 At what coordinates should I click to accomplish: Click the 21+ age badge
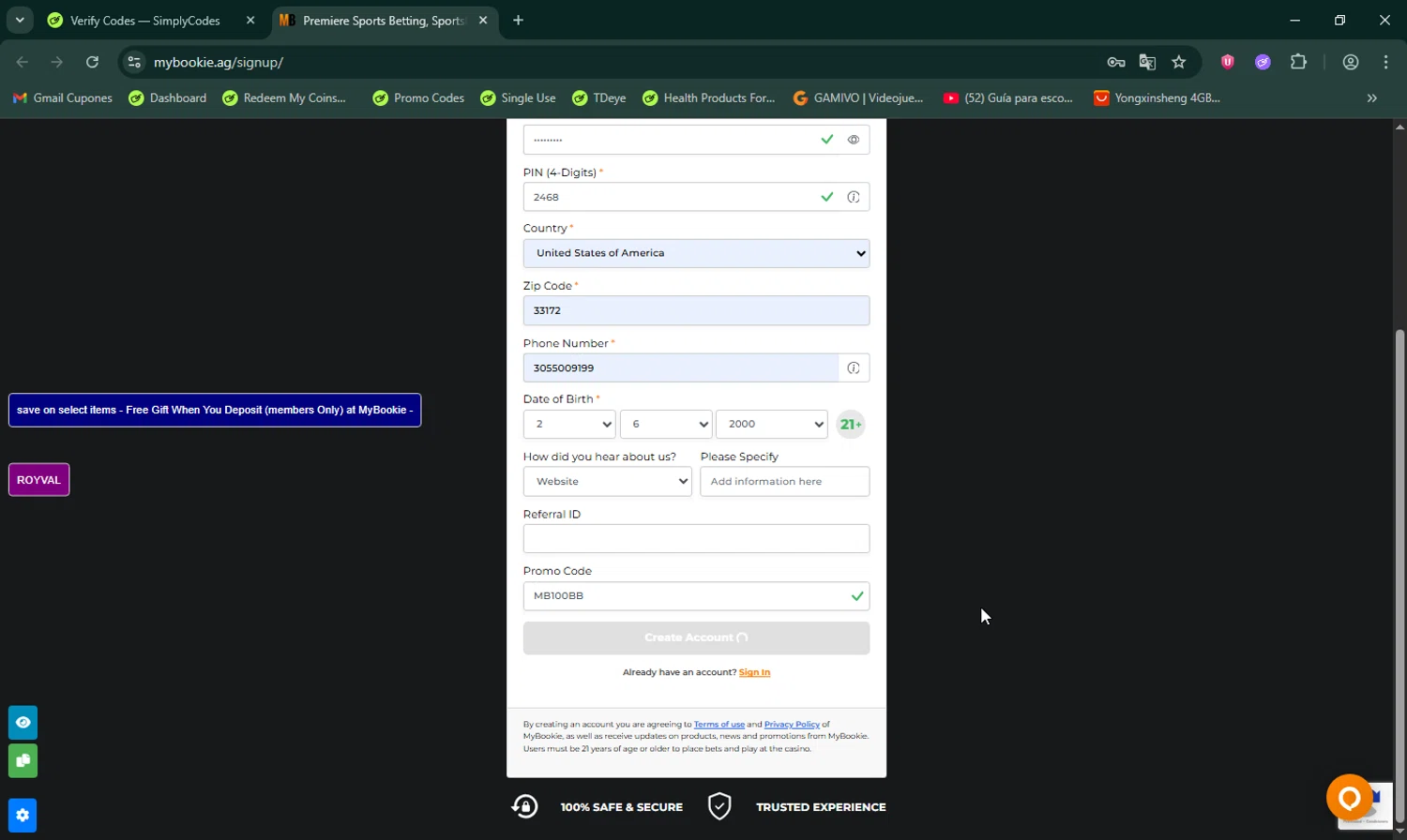tap(851, 425)
